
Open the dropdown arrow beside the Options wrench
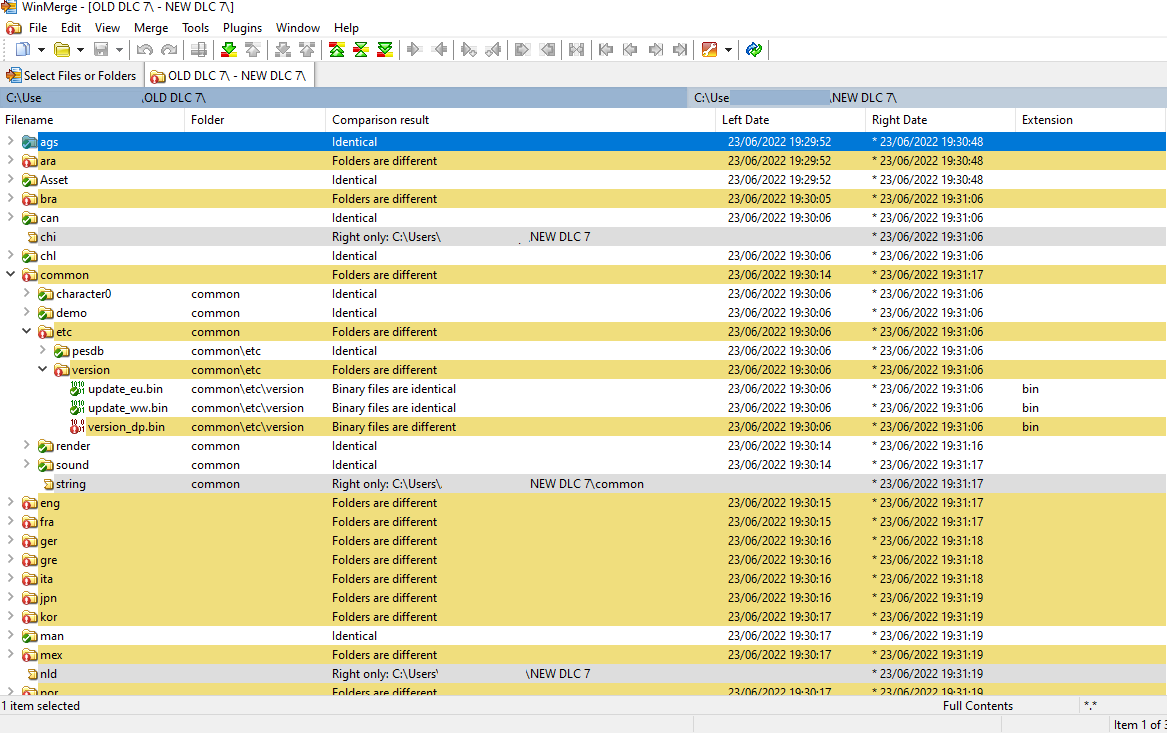728,50
